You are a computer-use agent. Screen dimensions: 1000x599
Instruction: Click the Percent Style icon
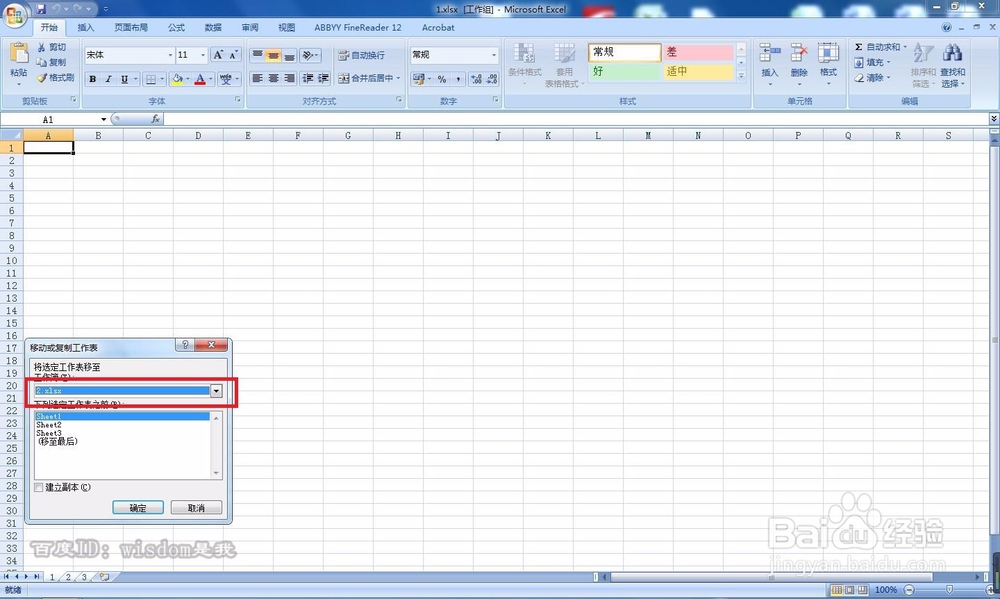point(441,79)
